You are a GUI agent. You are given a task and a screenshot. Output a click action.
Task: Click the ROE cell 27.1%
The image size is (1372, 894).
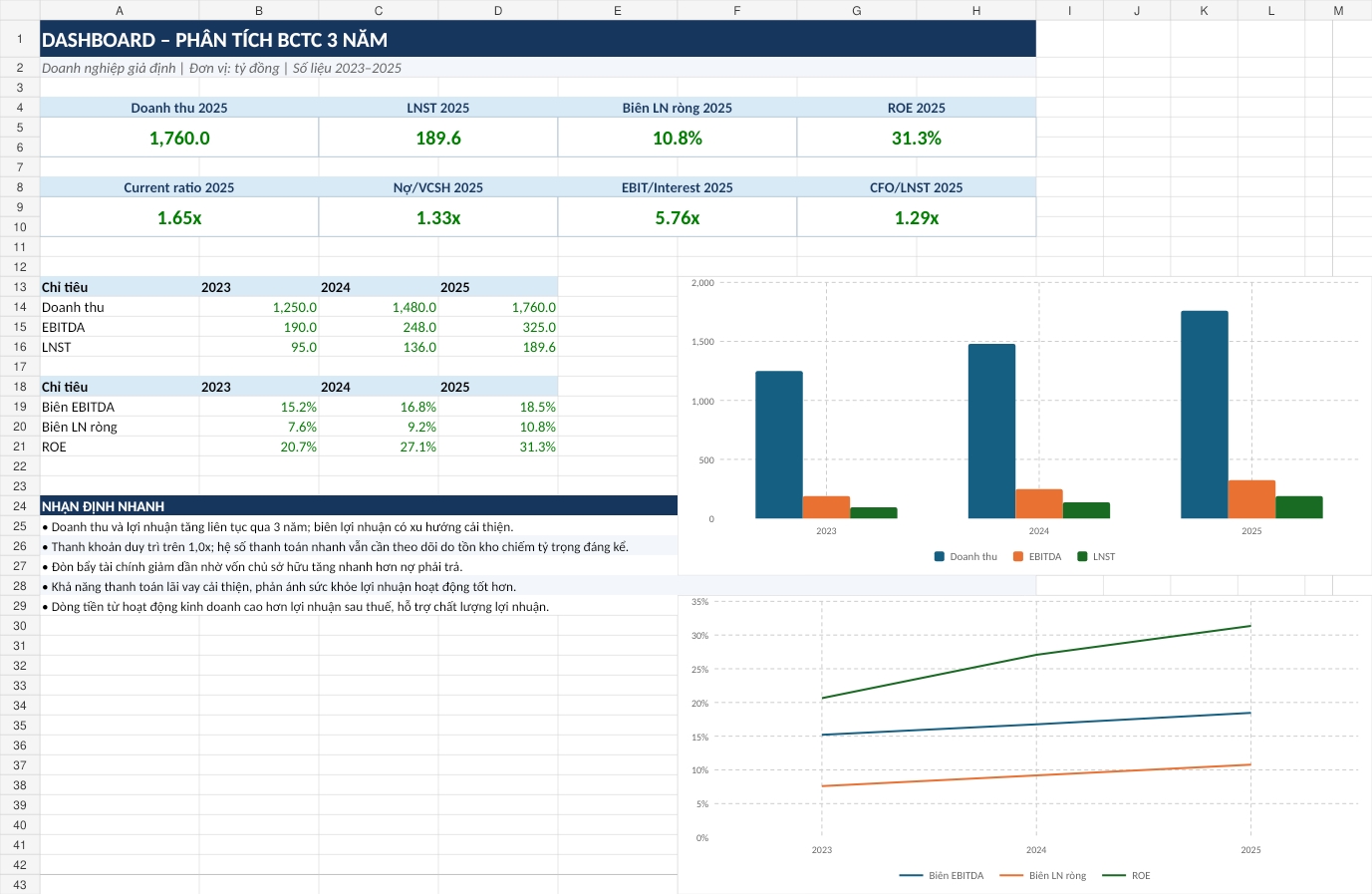pos(379,447)
